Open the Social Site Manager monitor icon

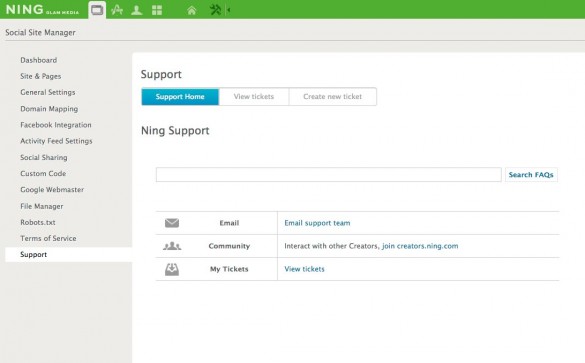[x=97, y=10]
